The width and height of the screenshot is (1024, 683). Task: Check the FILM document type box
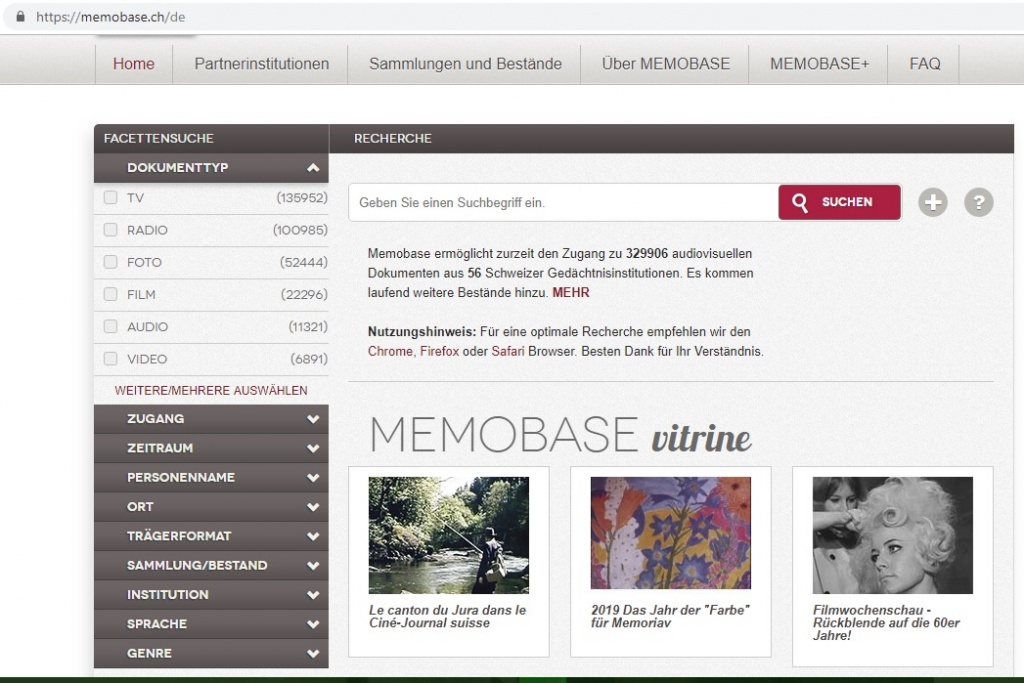coord(110,294)
